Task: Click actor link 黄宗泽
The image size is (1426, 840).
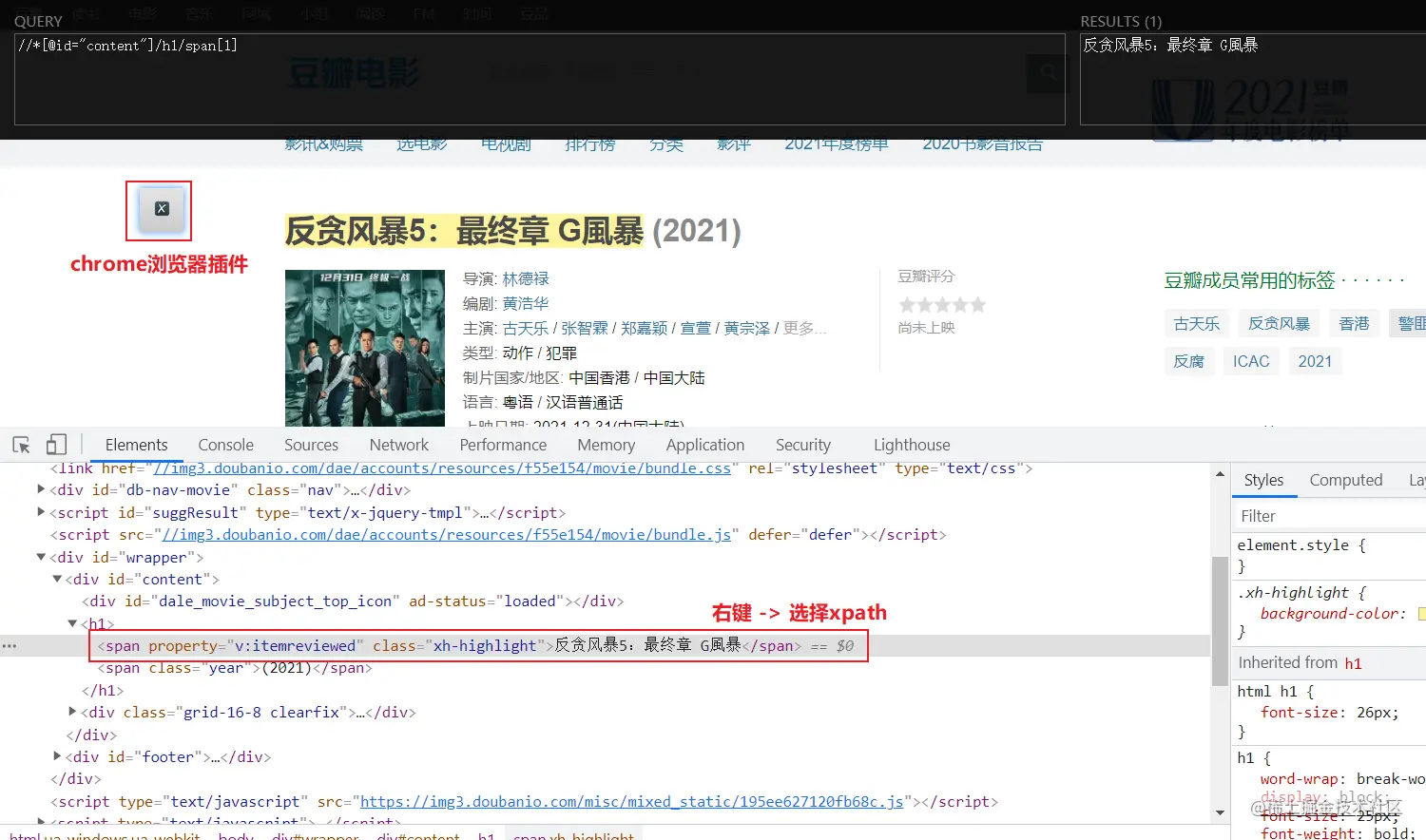Action: pos(747,328)
